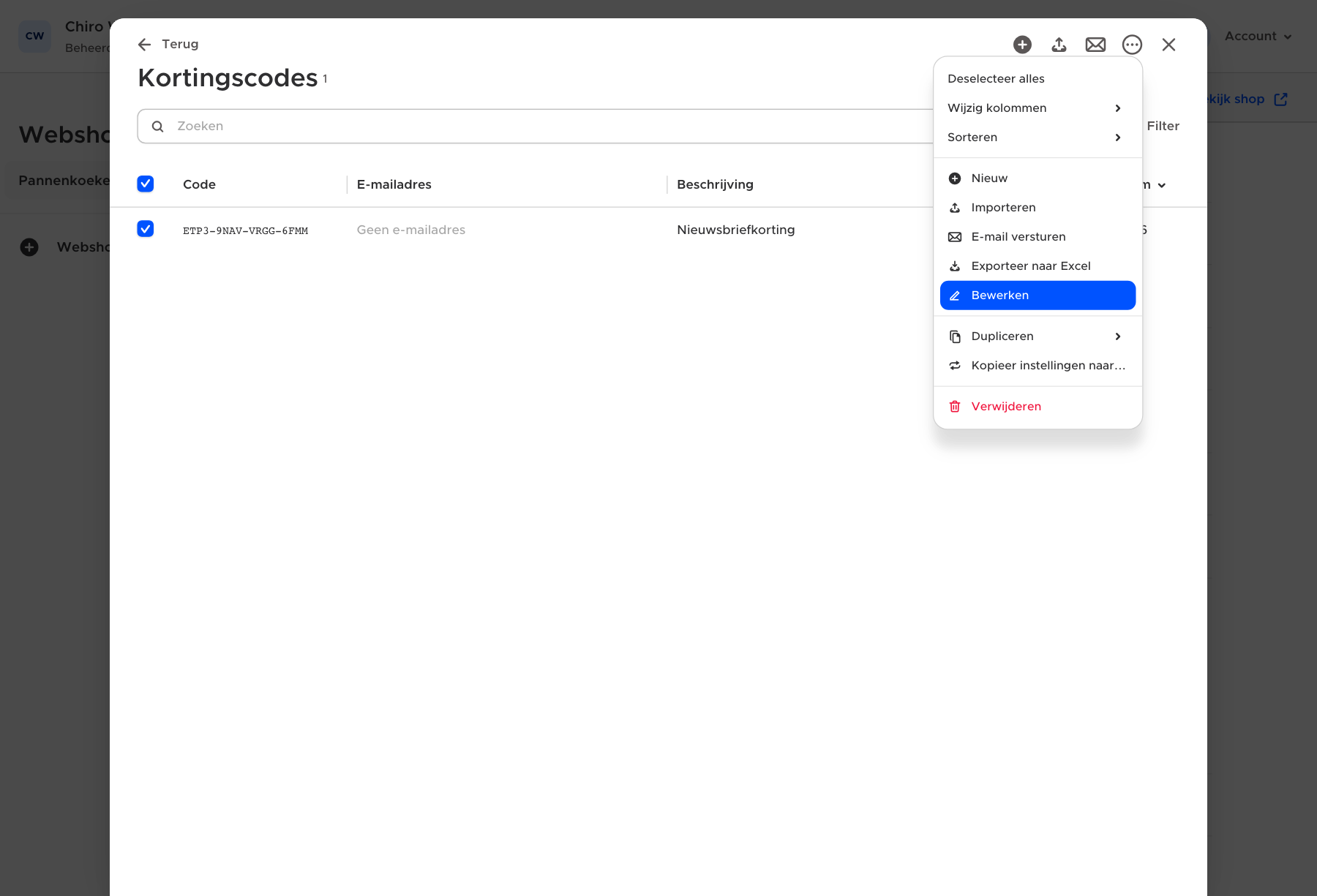
Task: Click the magnifier icon in search box
Action: click(157, 127)
